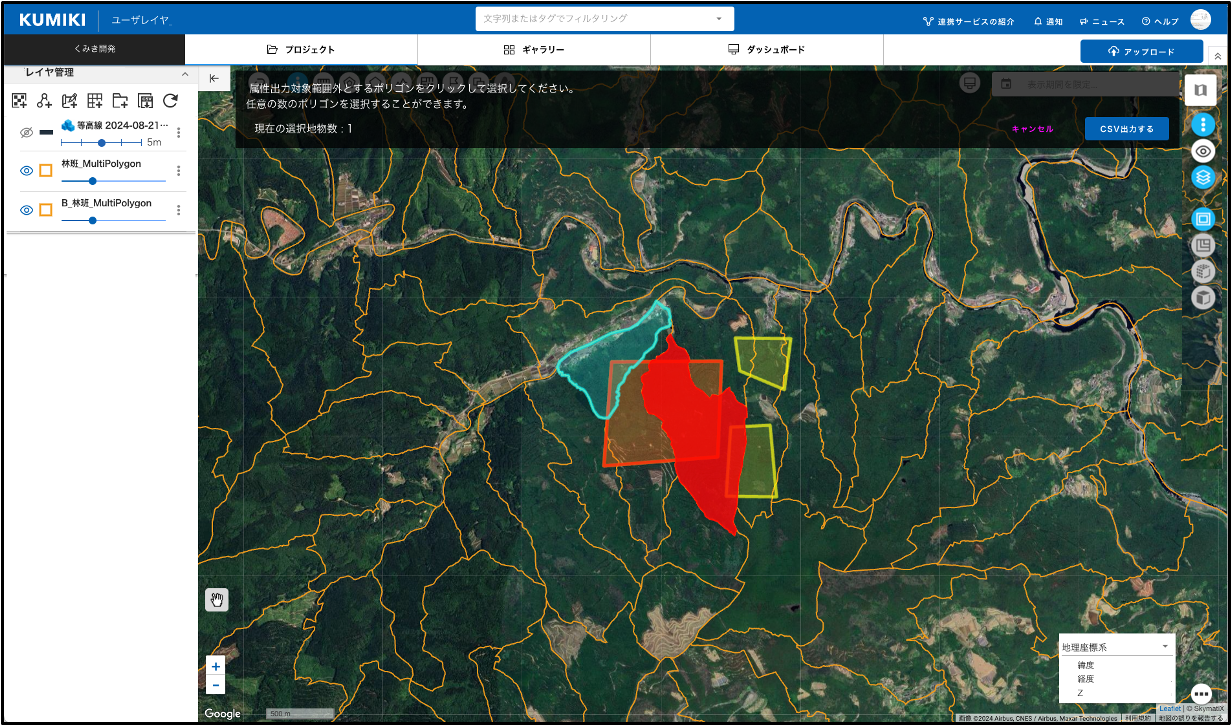Image resolution: width=1232 pixels, height=726 pixels.
Task: Click the tag filter search field
Action: tap(596, 19)
